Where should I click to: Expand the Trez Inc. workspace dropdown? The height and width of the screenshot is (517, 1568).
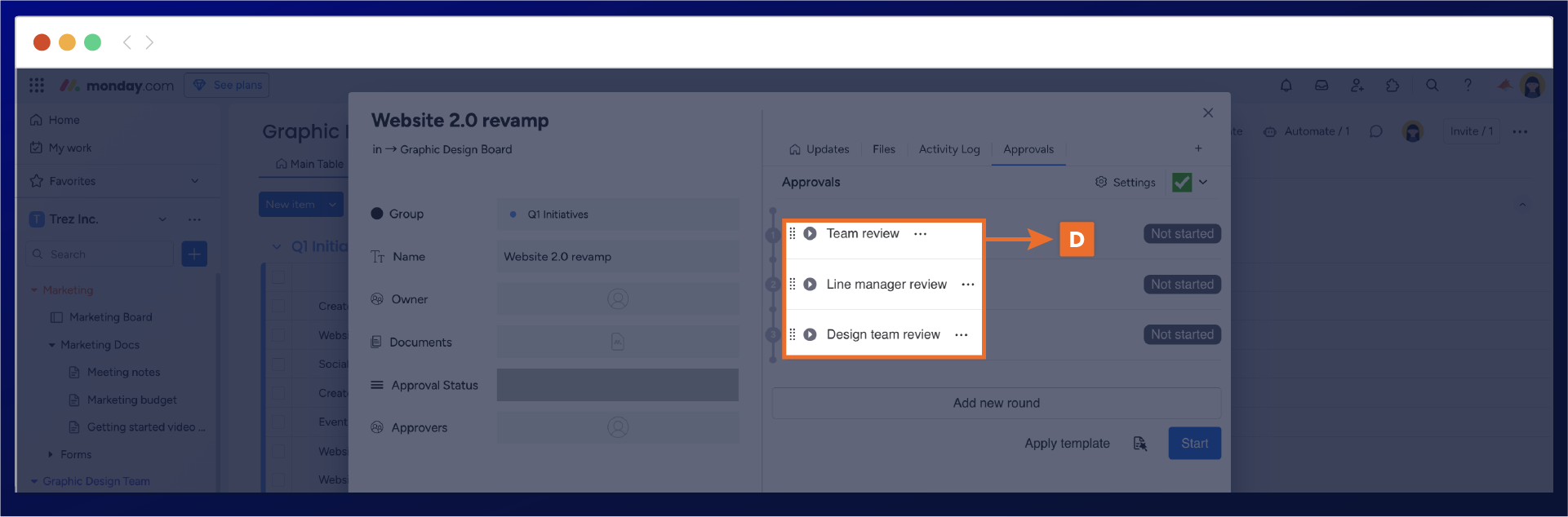[162, 219]
